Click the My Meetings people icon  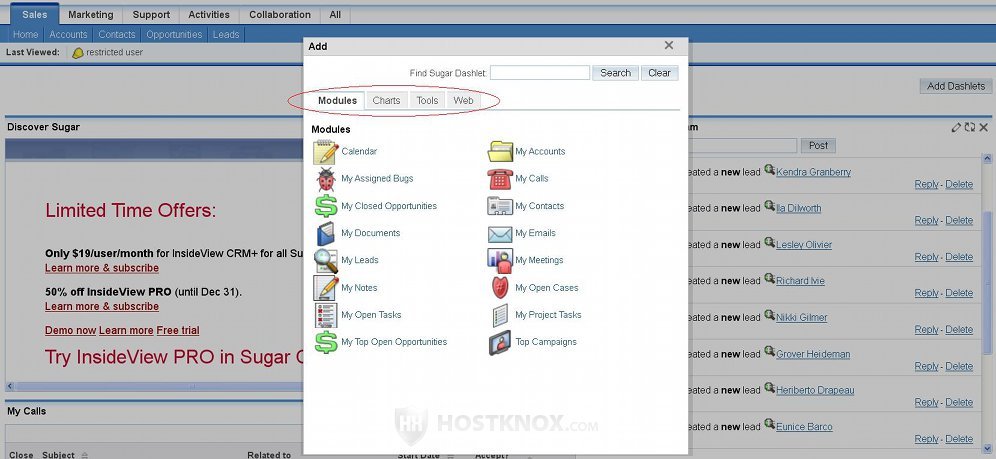pos(500,260)
